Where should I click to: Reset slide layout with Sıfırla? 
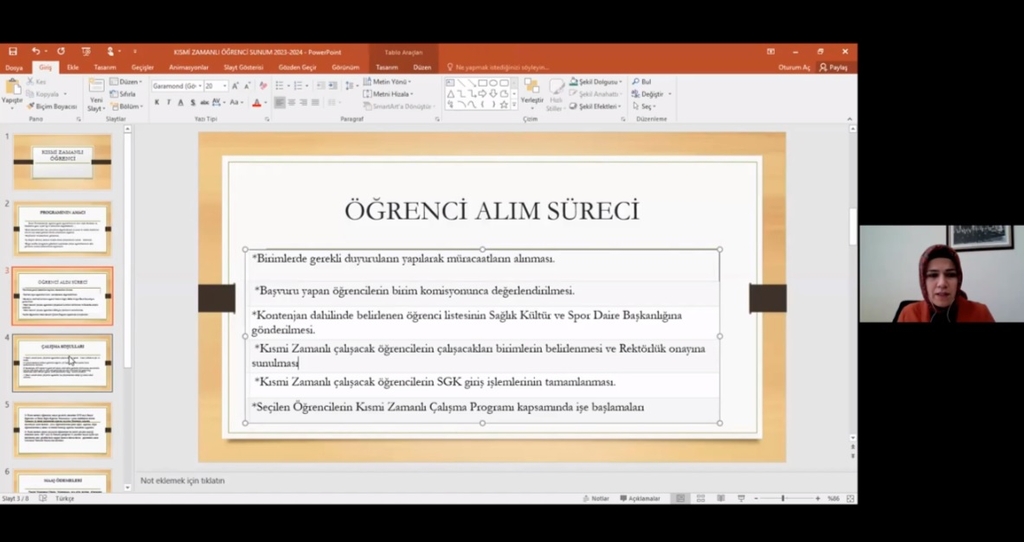pos(123,94)
